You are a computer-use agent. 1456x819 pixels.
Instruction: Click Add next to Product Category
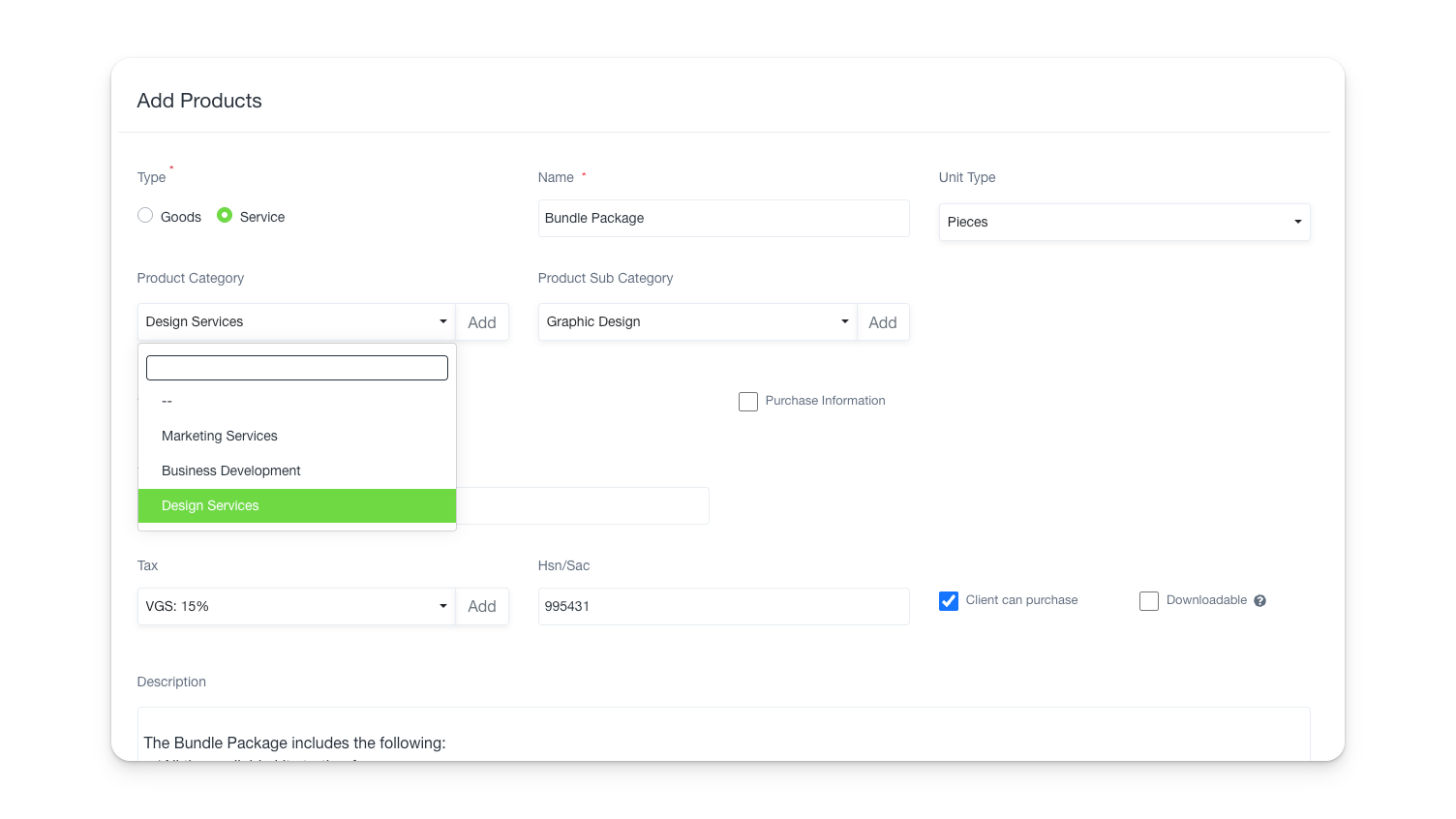(482, 322)
